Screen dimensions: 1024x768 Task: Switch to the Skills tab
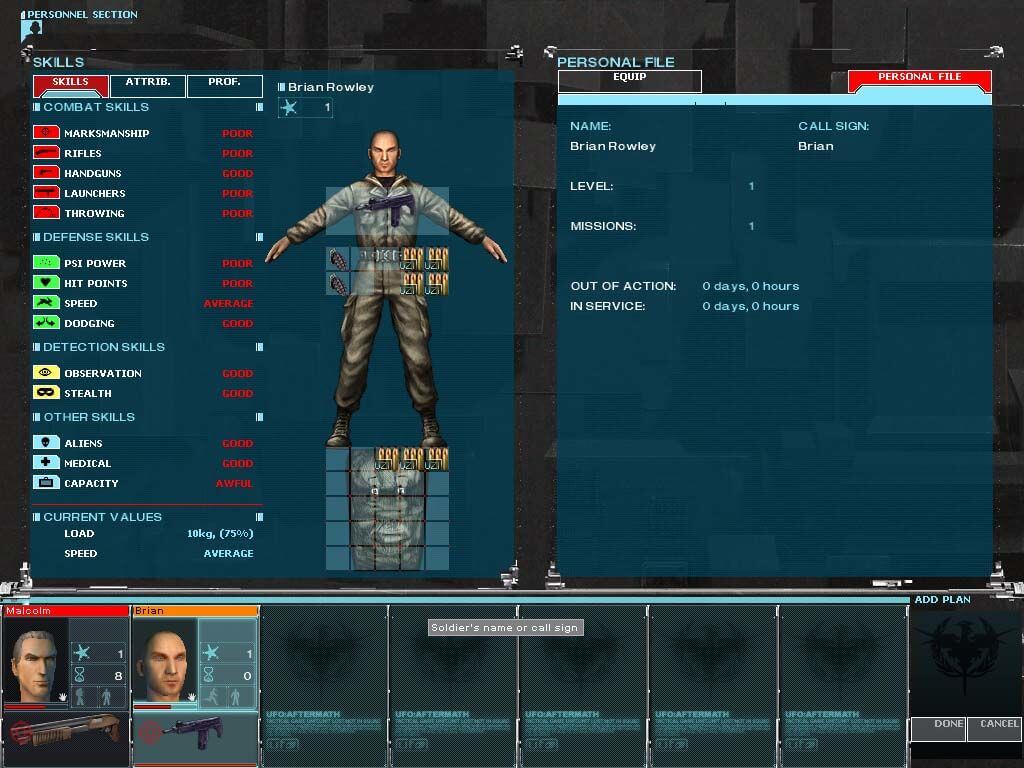click(71, 86)
